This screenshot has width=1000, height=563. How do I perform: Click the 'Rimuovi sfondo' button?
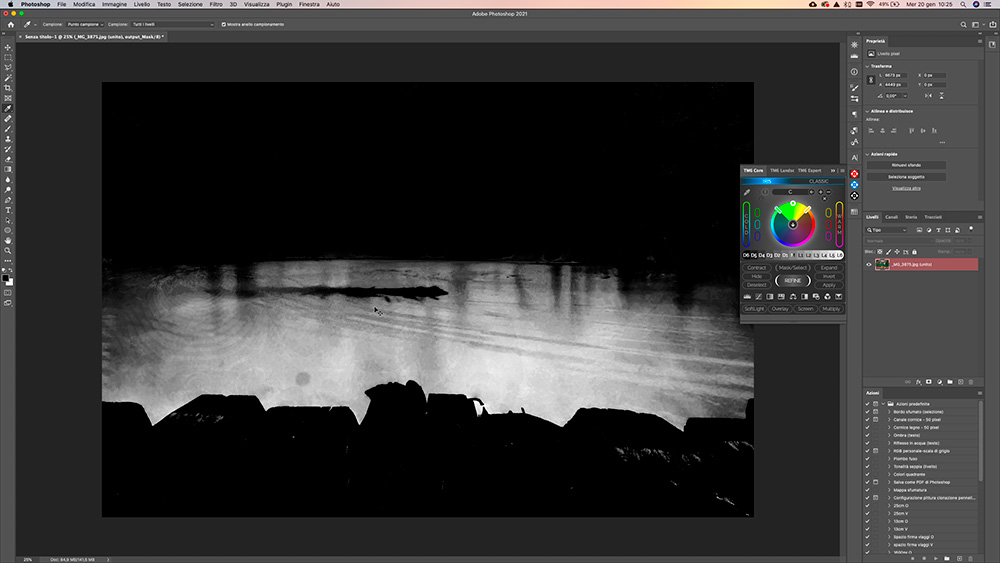point(905,165)
